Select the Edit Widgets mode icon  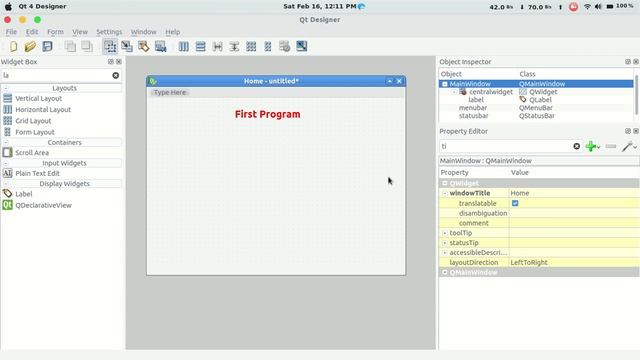(x=110, y=47)
